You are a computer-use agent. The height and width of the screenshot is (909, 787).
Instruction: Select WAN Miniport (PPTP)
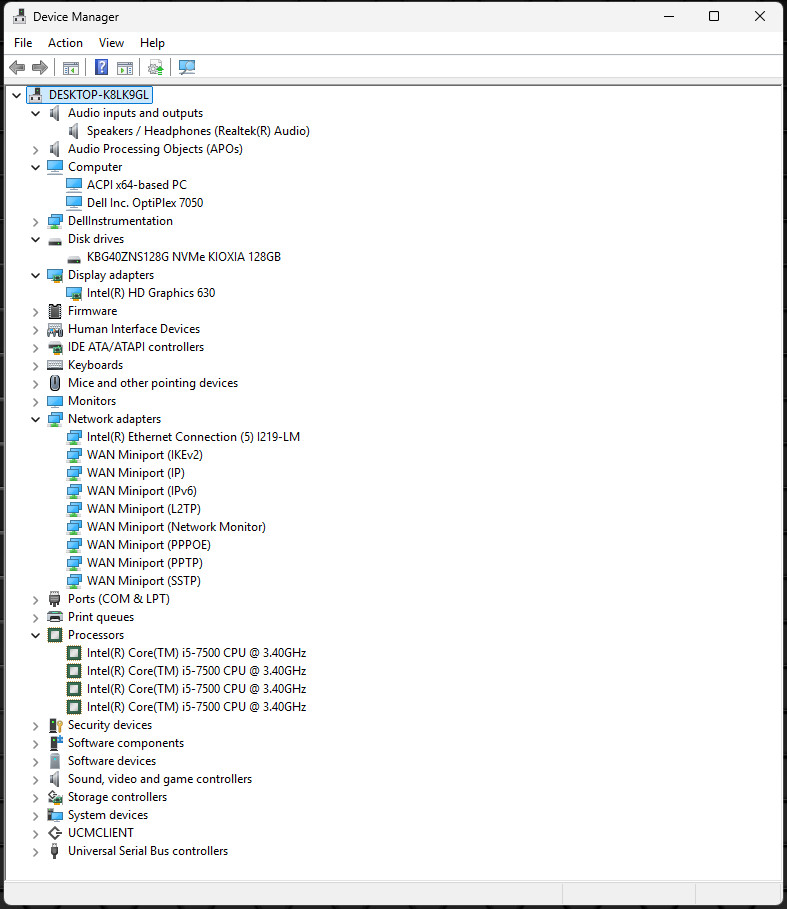[145, 563]
